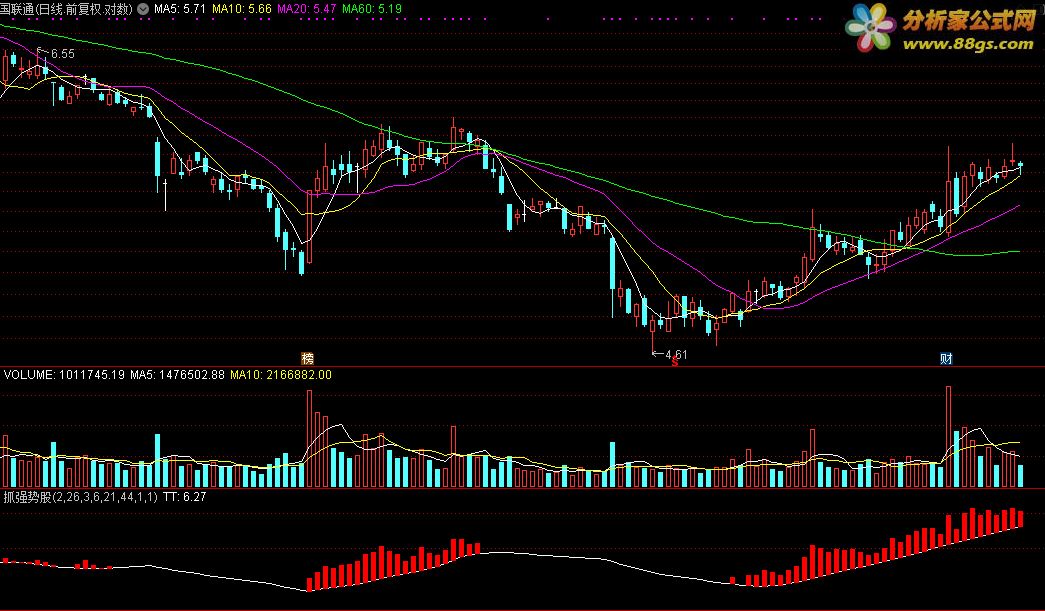Viewport: 1045px width, 611px height.
Task: Click the VOLUME: 1011745.19 label
Action: tap(64, 375)
